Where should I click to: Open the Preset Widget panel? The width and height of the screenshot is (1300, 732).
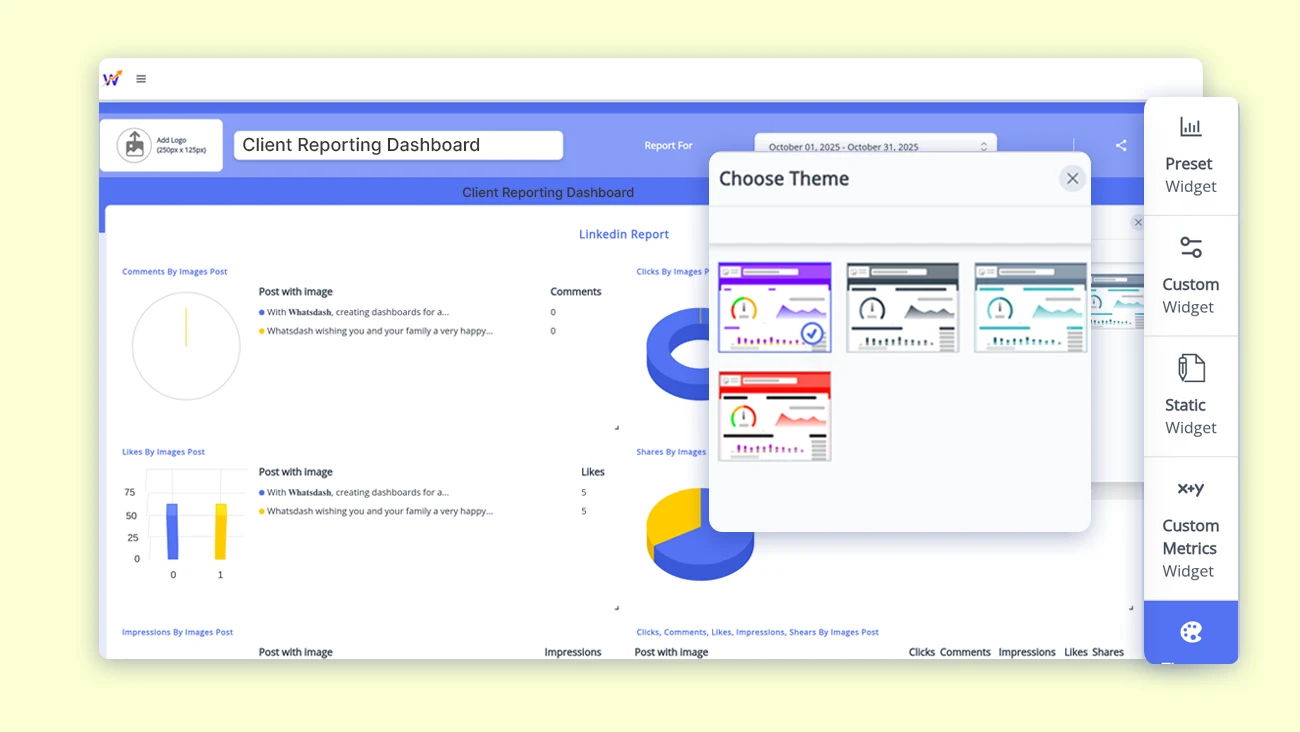coord(1190,155)
